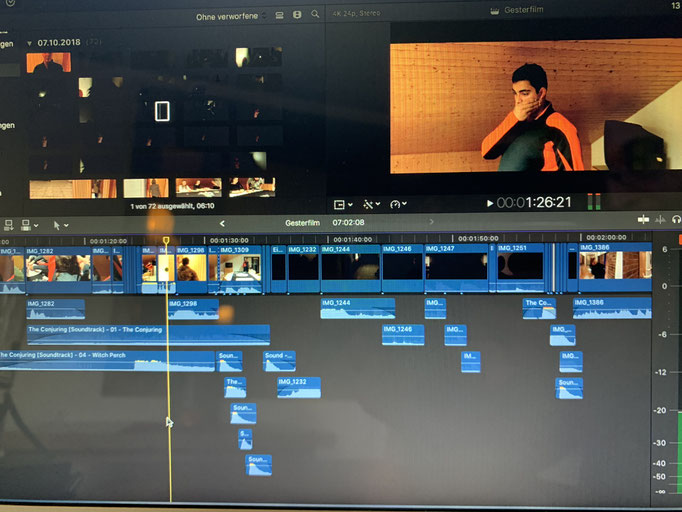The width and height of the screenshot is (682, 512).
Task: Open the Select tool pointer dropdown
Action: point(60,225)
